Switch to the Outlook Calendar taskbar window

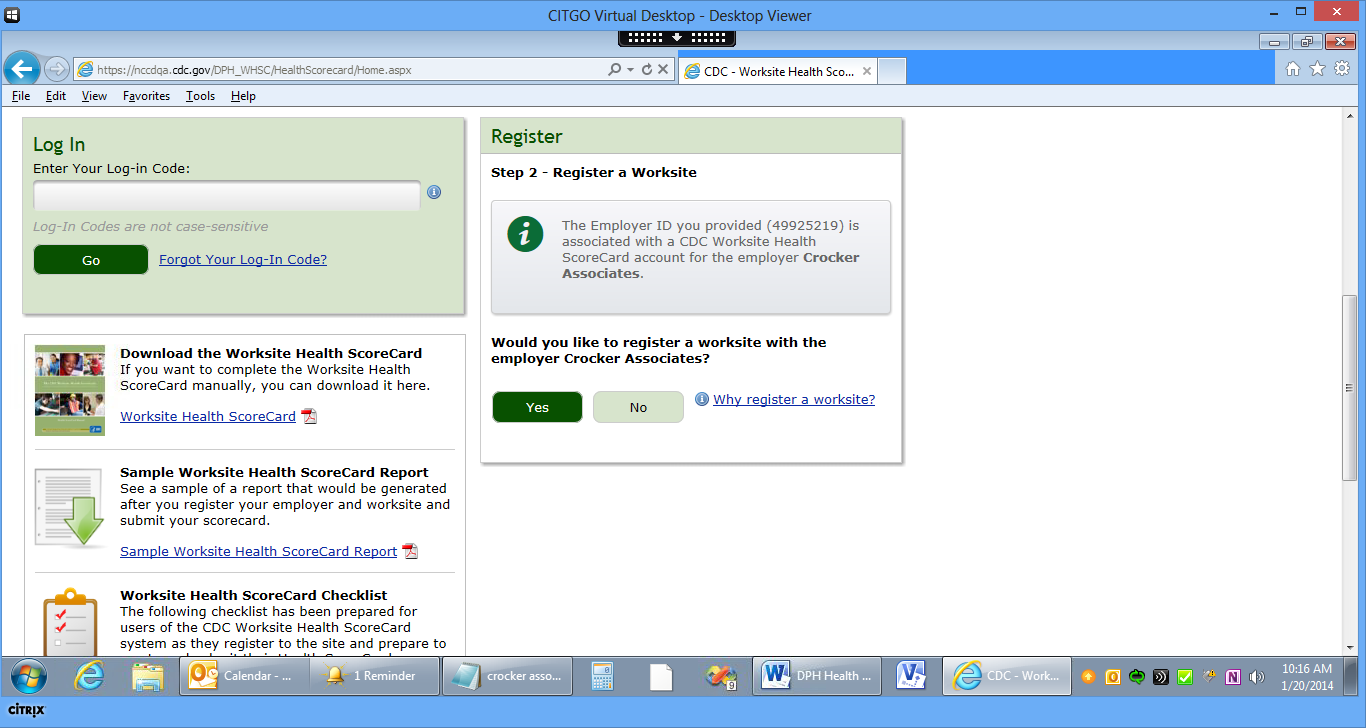coord(245,676)
